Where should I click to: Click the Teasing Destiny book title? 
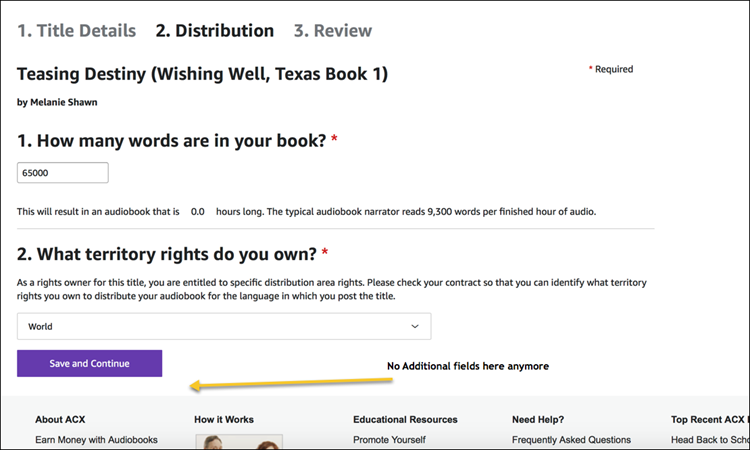coord(202,74)
